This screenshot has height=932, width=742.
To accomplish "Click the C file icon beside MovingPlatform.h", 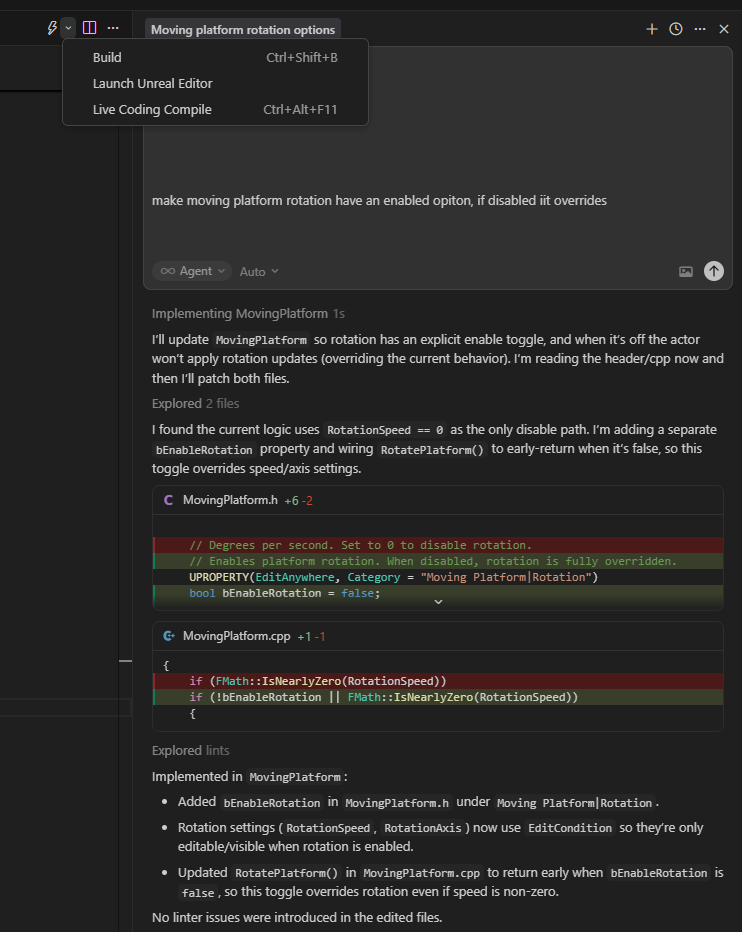I will tap(167, 499).
